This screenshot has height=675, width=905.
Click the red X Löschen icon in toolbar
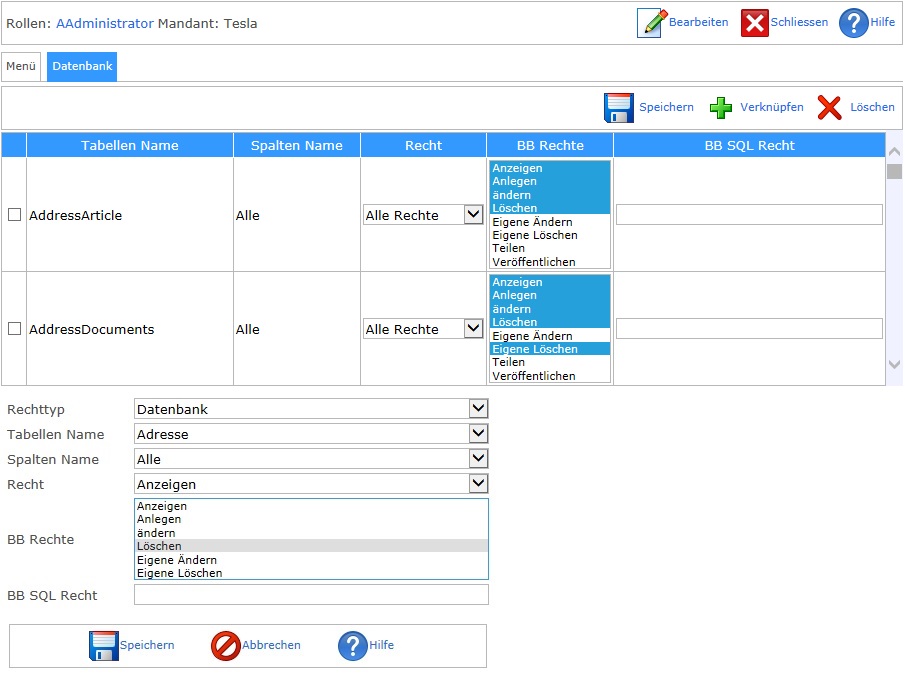click(829, 107)
